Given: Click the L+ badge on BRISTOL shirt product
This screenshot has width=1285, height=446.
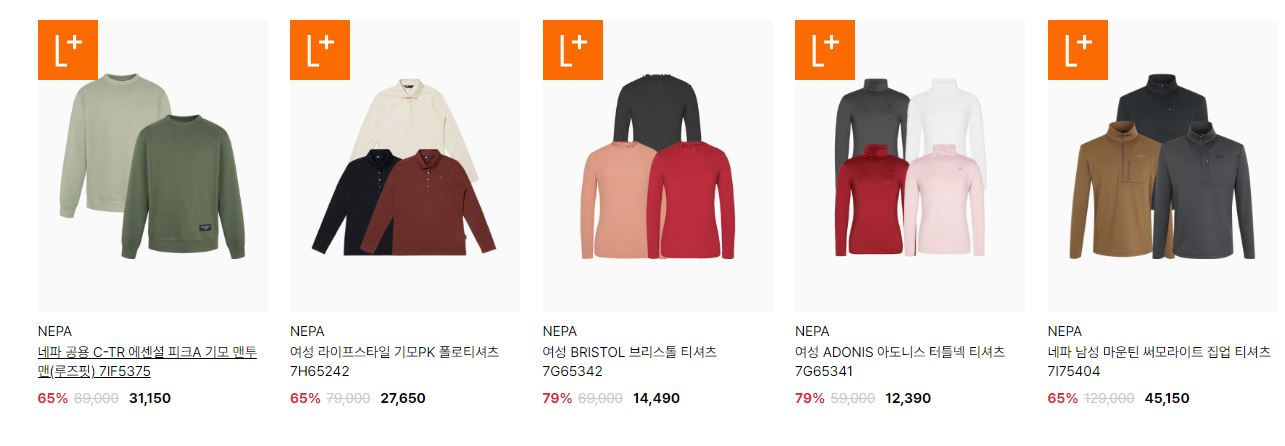Looking at the screenshot, I should coord(573,50).
